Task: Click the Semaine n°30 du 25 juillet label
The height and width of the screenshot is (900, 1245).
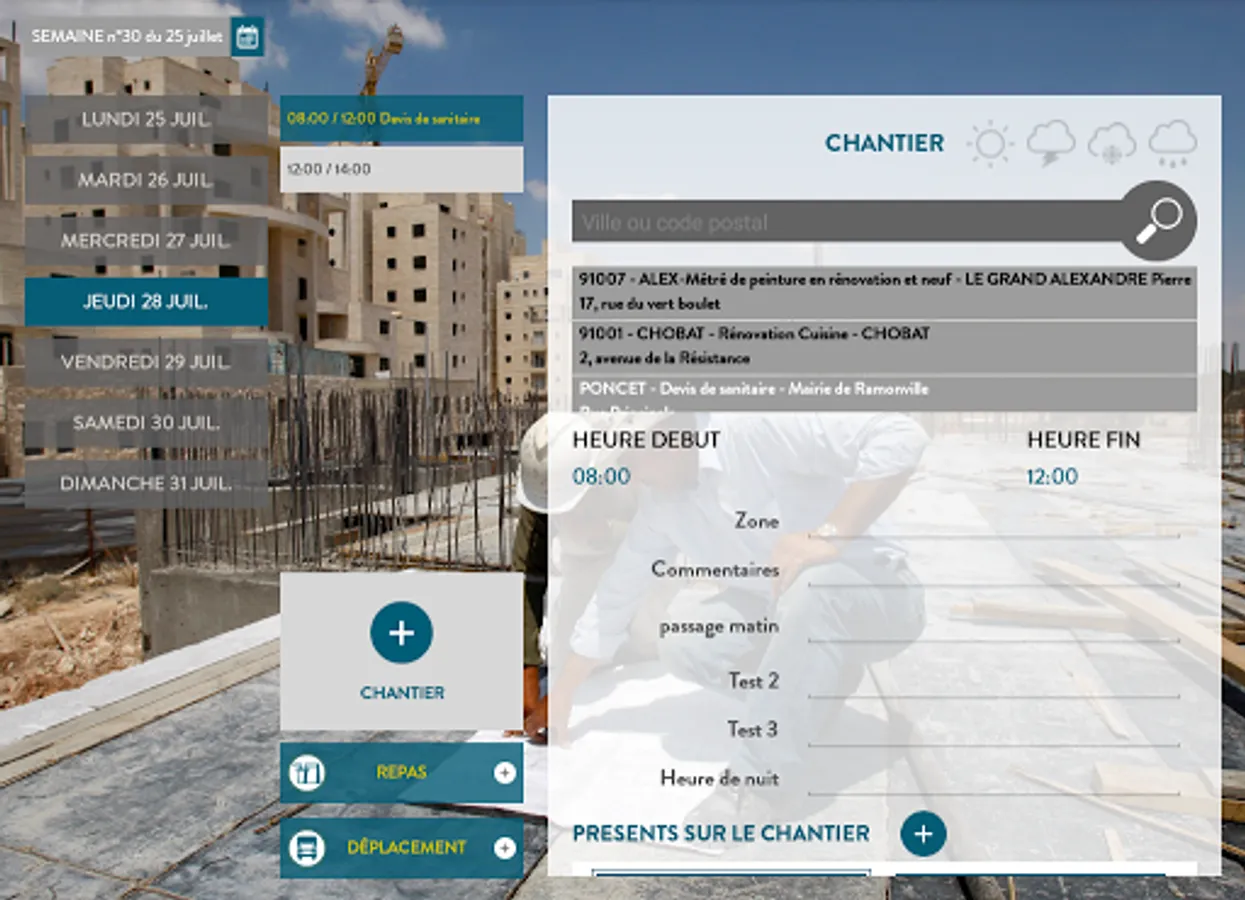Action: click(x=129, y=36)
